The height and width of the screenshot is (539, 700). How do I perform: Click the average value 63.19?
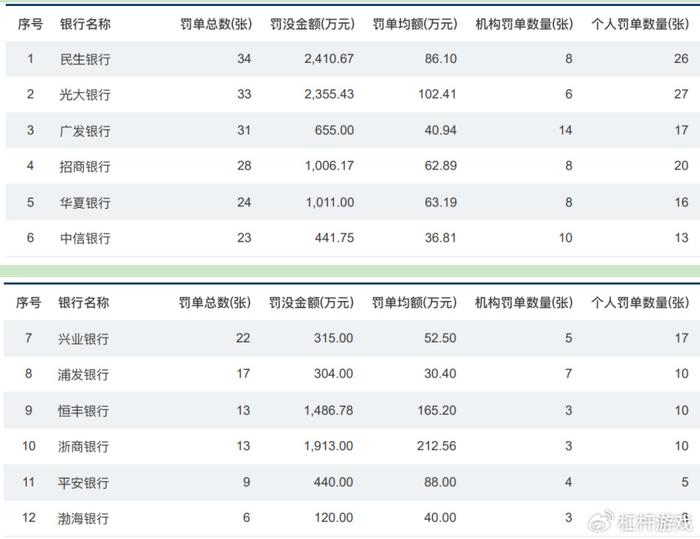(x=441, y=202)
